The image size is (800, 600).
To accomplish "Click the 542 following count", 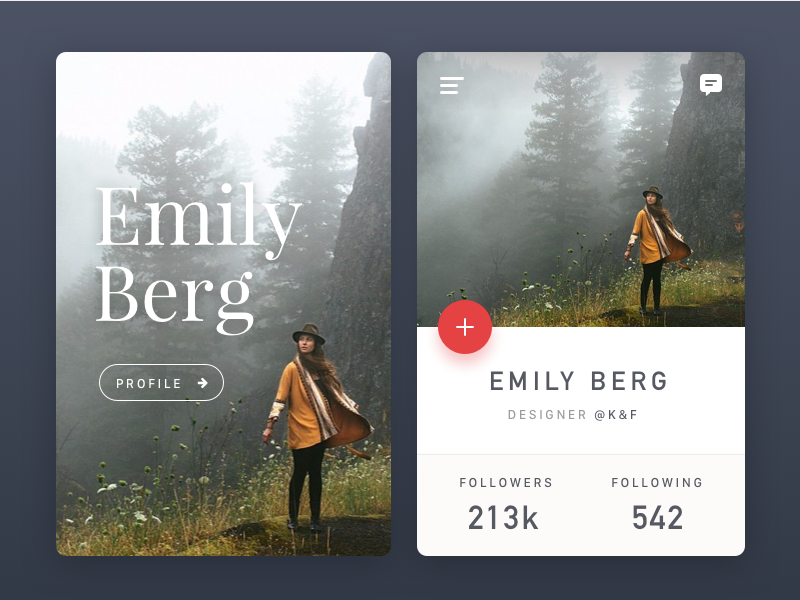I will (657, 518).
